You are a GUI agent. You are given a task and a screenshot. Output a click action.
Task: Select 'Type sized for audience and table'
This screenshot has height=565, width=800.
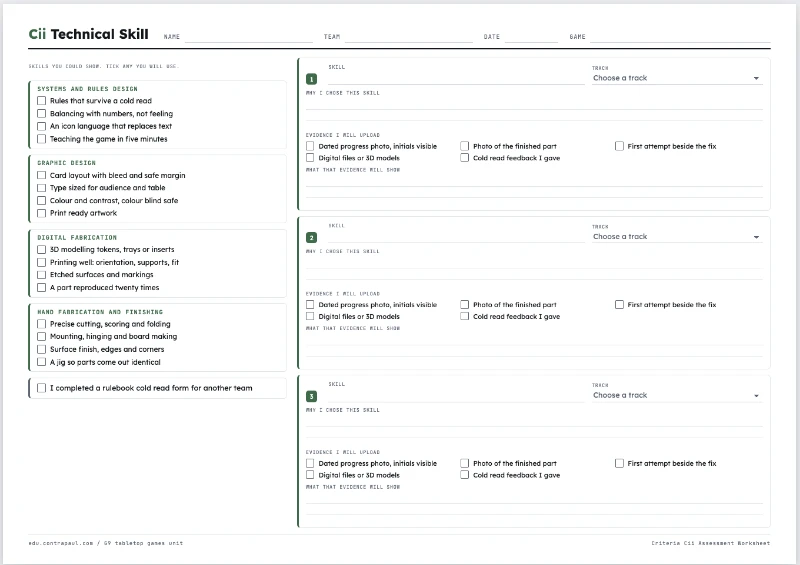click(x=41, y=188)
